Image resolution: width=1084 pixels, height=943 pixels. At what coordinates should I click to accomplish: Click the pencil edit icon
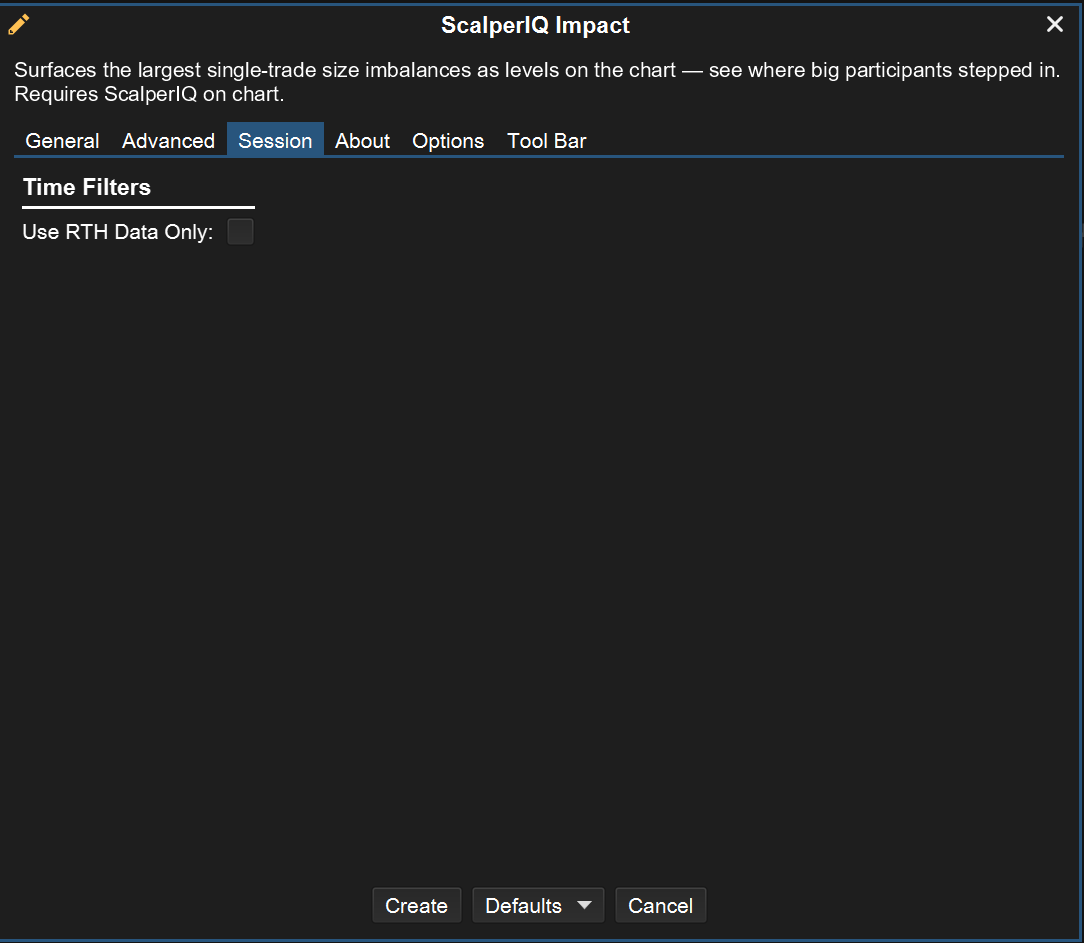coord(19,25)
